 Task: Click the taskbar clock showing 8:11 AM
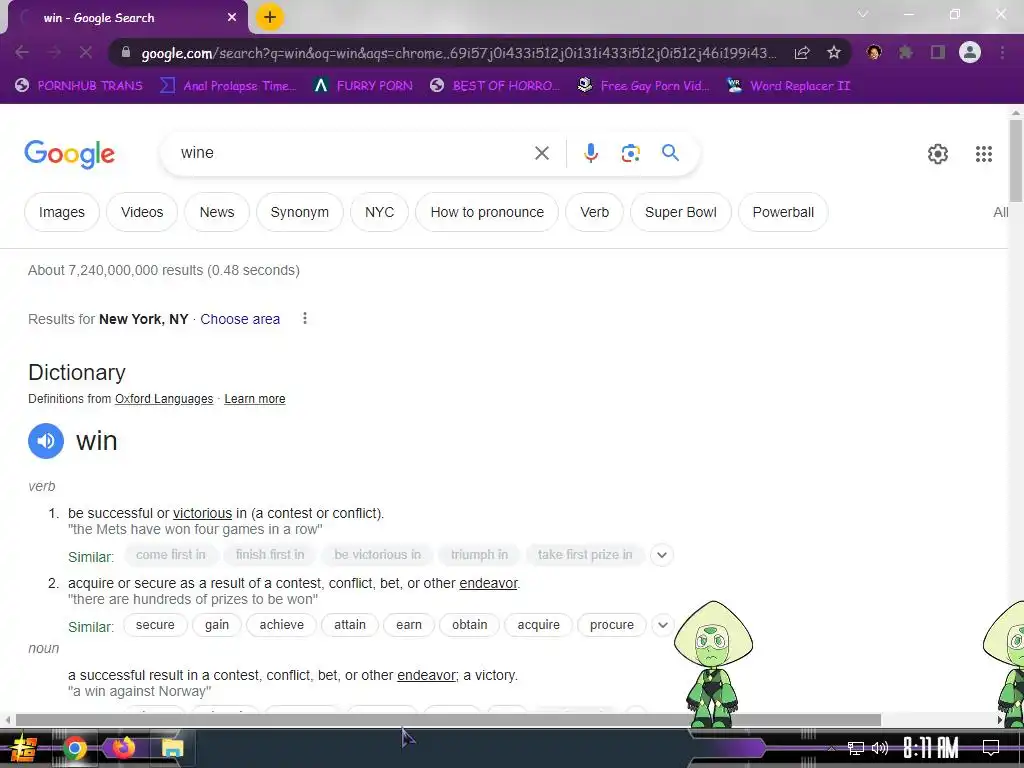pyautogui.click(x=931, y=748)
